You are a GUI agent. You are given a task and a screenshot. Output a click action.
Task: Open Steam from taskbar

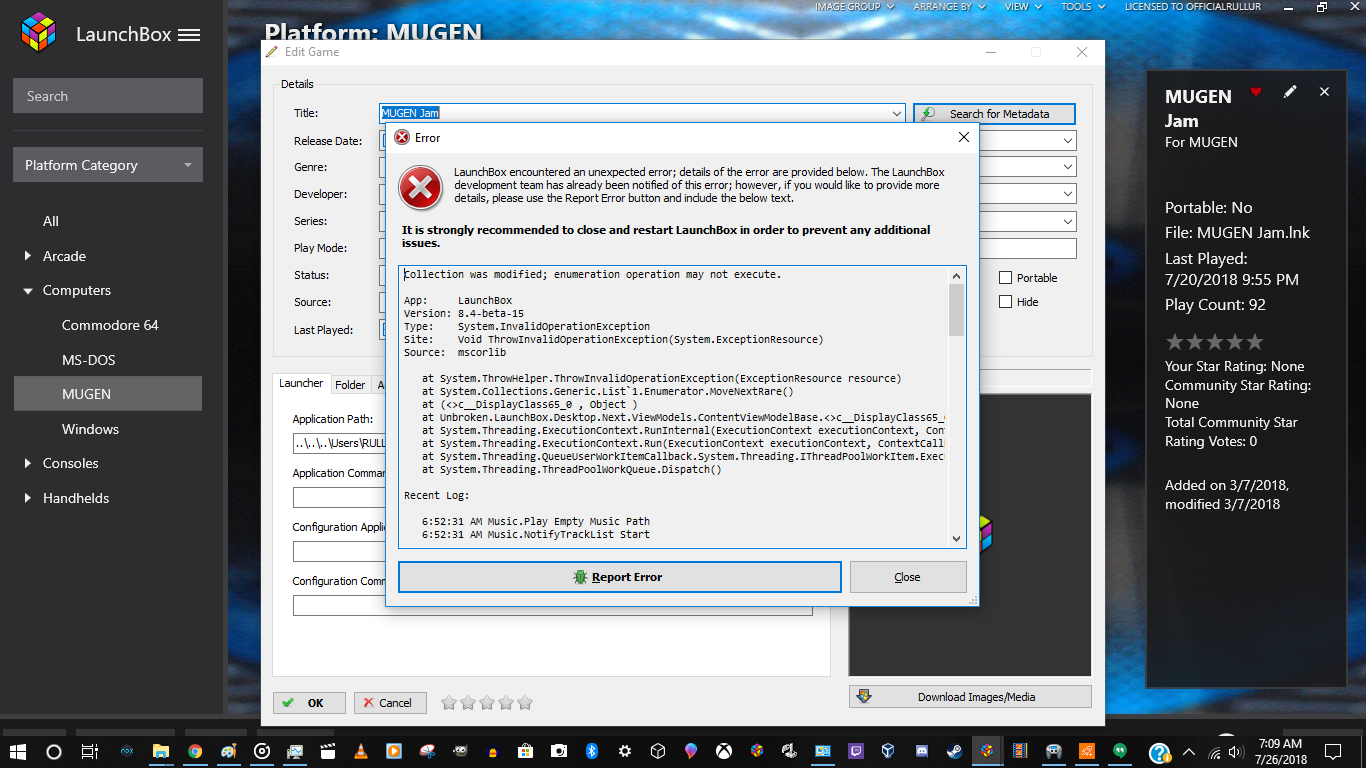(x=954, y=751)
